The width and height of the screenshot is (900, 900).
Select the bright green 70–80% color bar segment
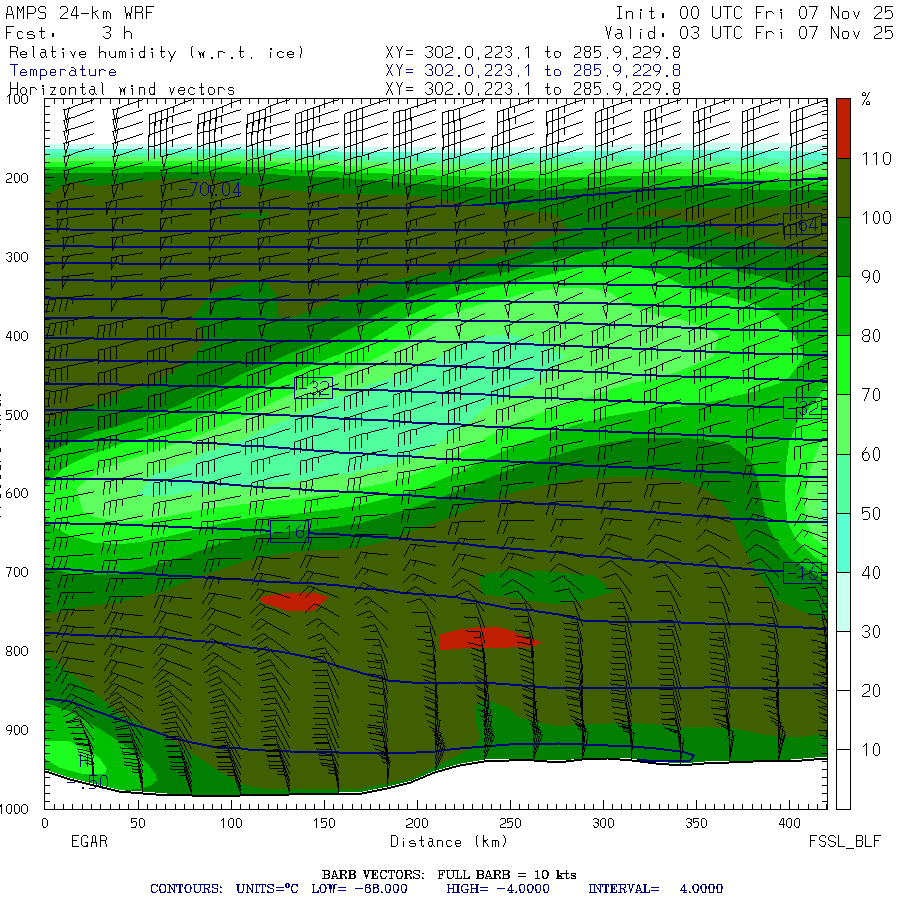coord(843,365)
